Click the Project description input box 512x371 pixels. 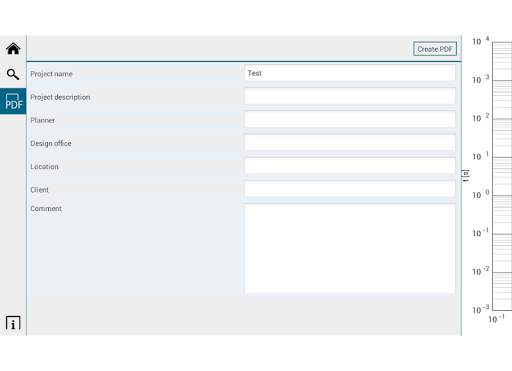(x=350, y=96)
